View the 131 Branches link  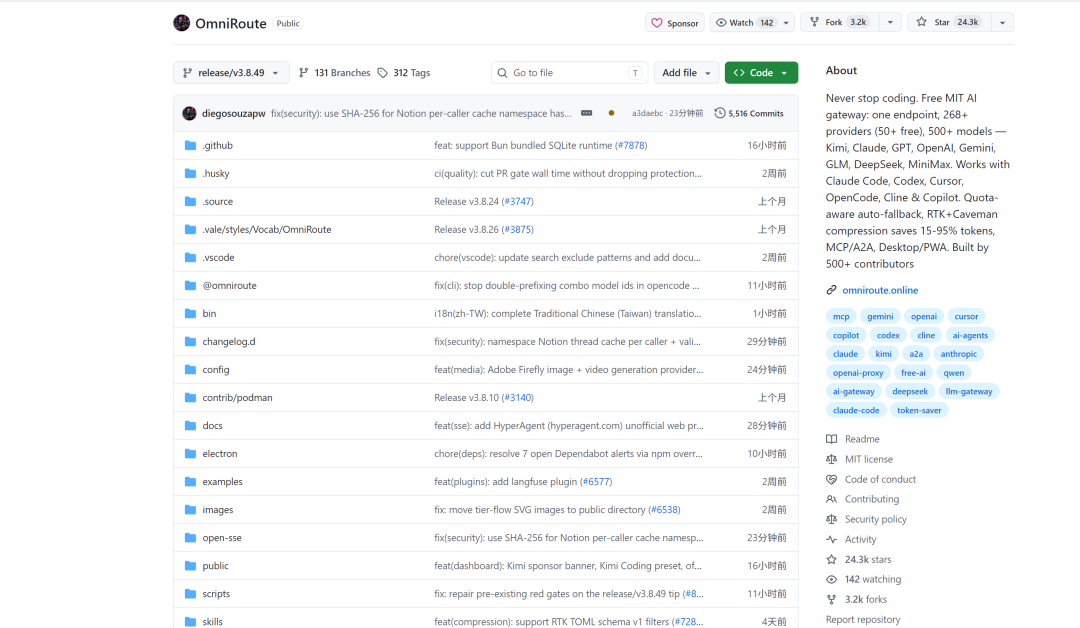click(335, 72)
